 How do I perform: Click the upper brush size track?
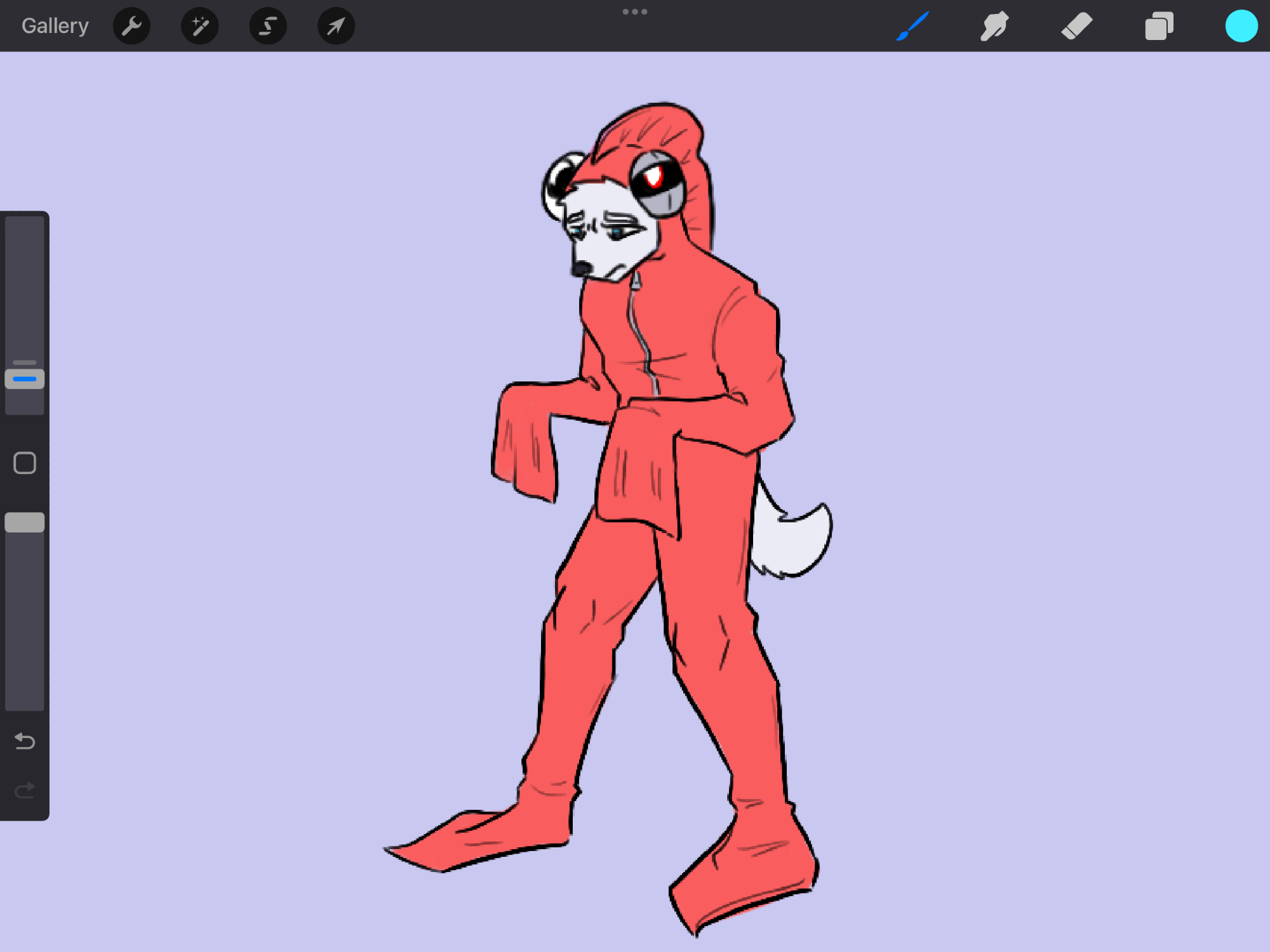tap(25, 286)
